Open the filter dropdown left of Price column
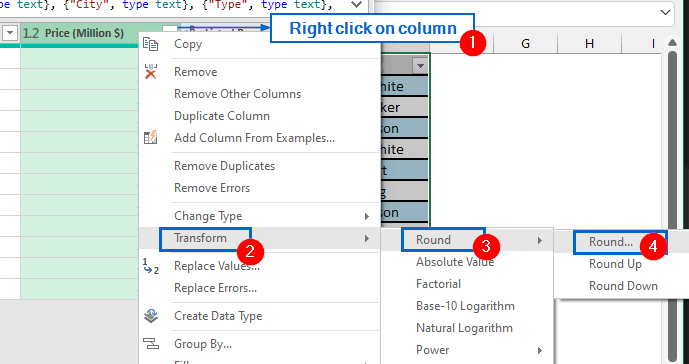689x364 pixels. tap(10, 33)
